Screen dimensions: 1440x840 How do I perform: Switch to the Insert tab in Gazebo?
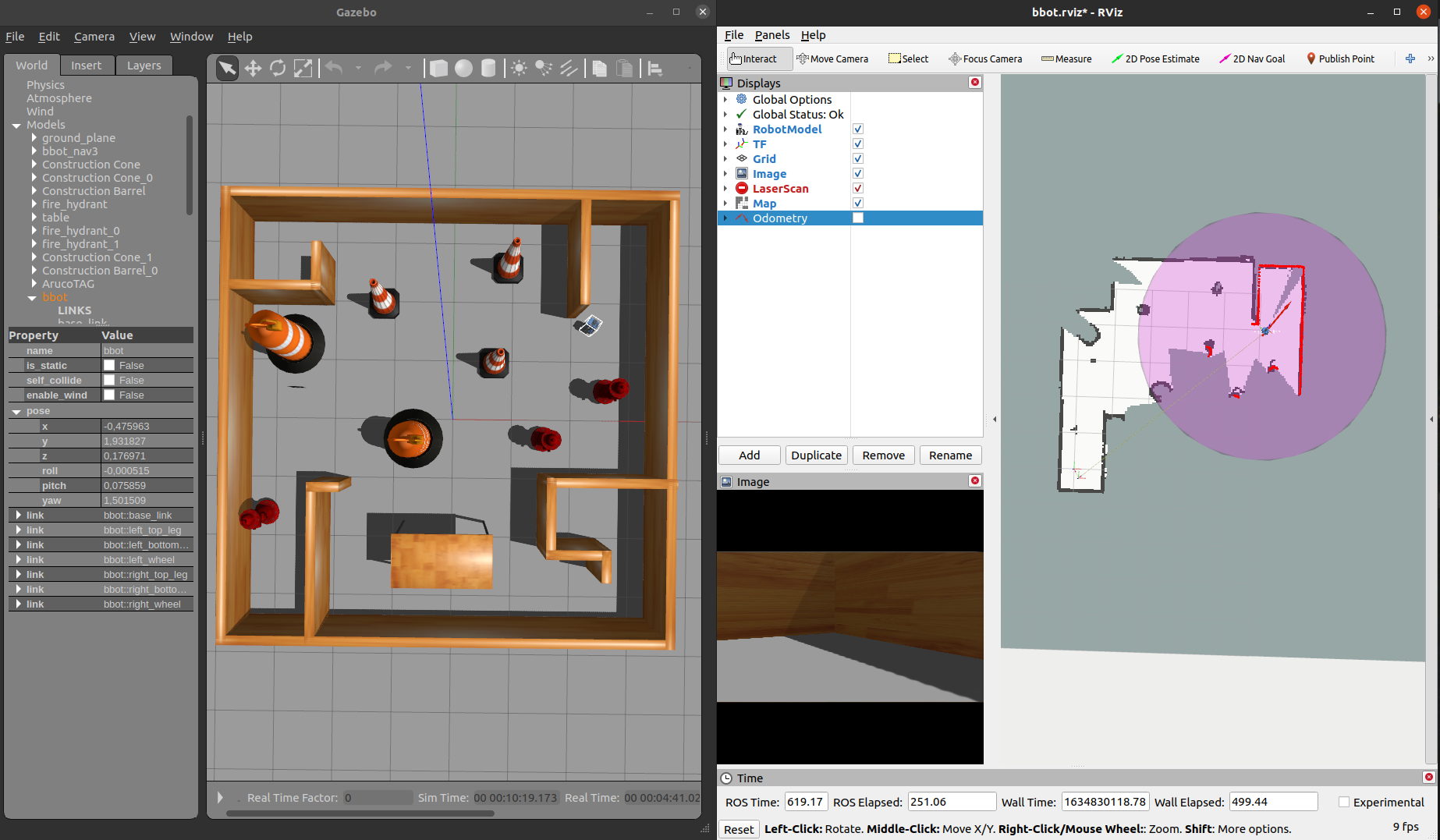point(86,66)
